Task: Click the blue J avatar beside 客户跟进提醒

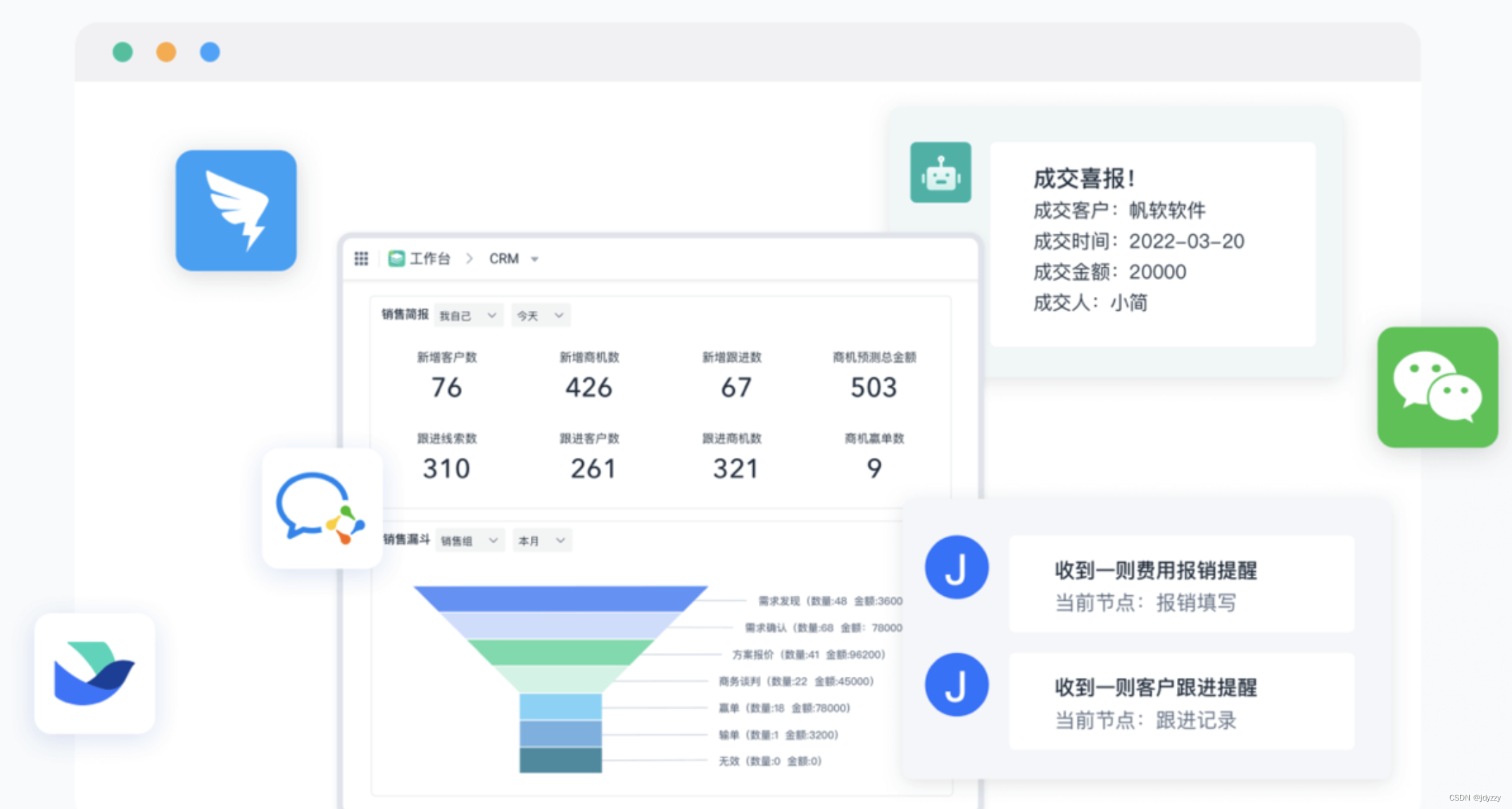Action: pyautogui.click(x=956, y=685)
